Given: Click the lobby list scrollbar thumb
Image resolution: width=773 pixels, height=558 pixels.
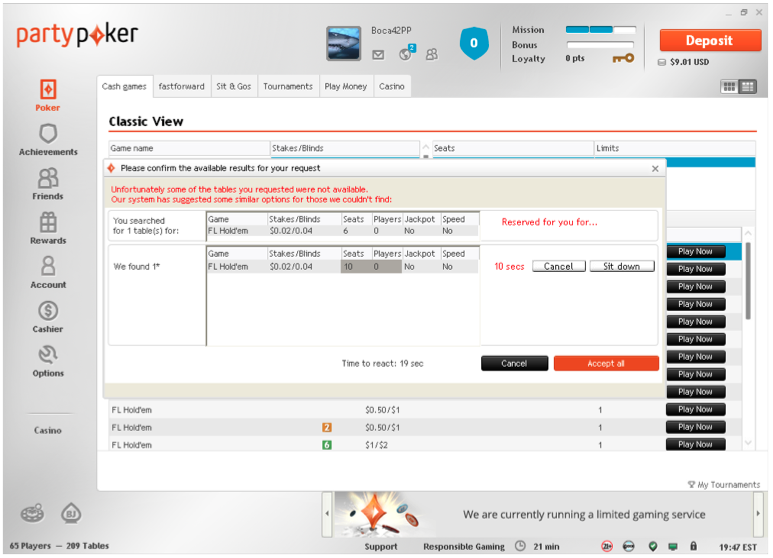Looking at the screenshot, I should (x=748, y=281).
